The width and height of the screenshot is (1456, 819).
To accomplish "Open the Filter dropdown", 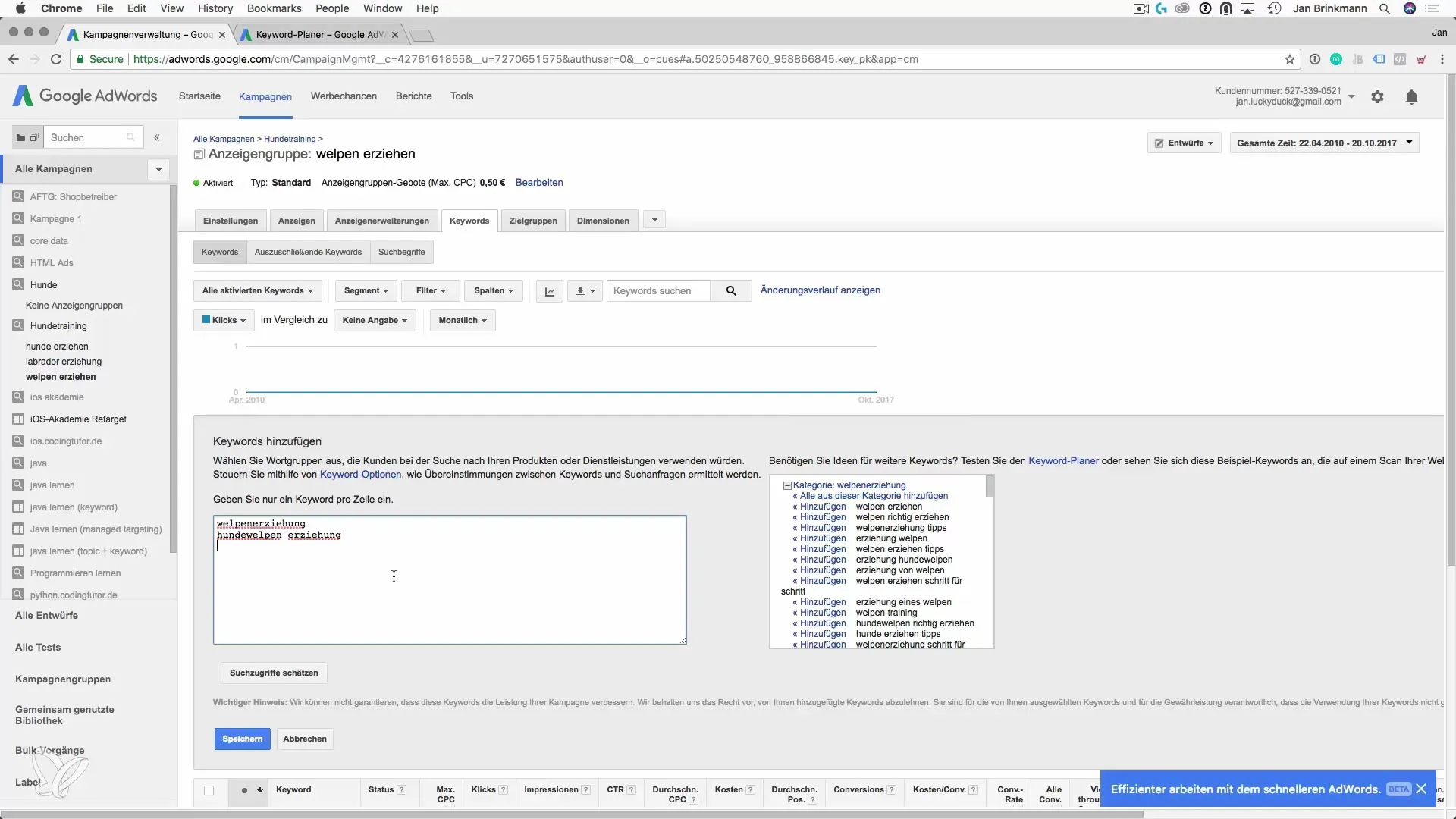I will (431, 291).
